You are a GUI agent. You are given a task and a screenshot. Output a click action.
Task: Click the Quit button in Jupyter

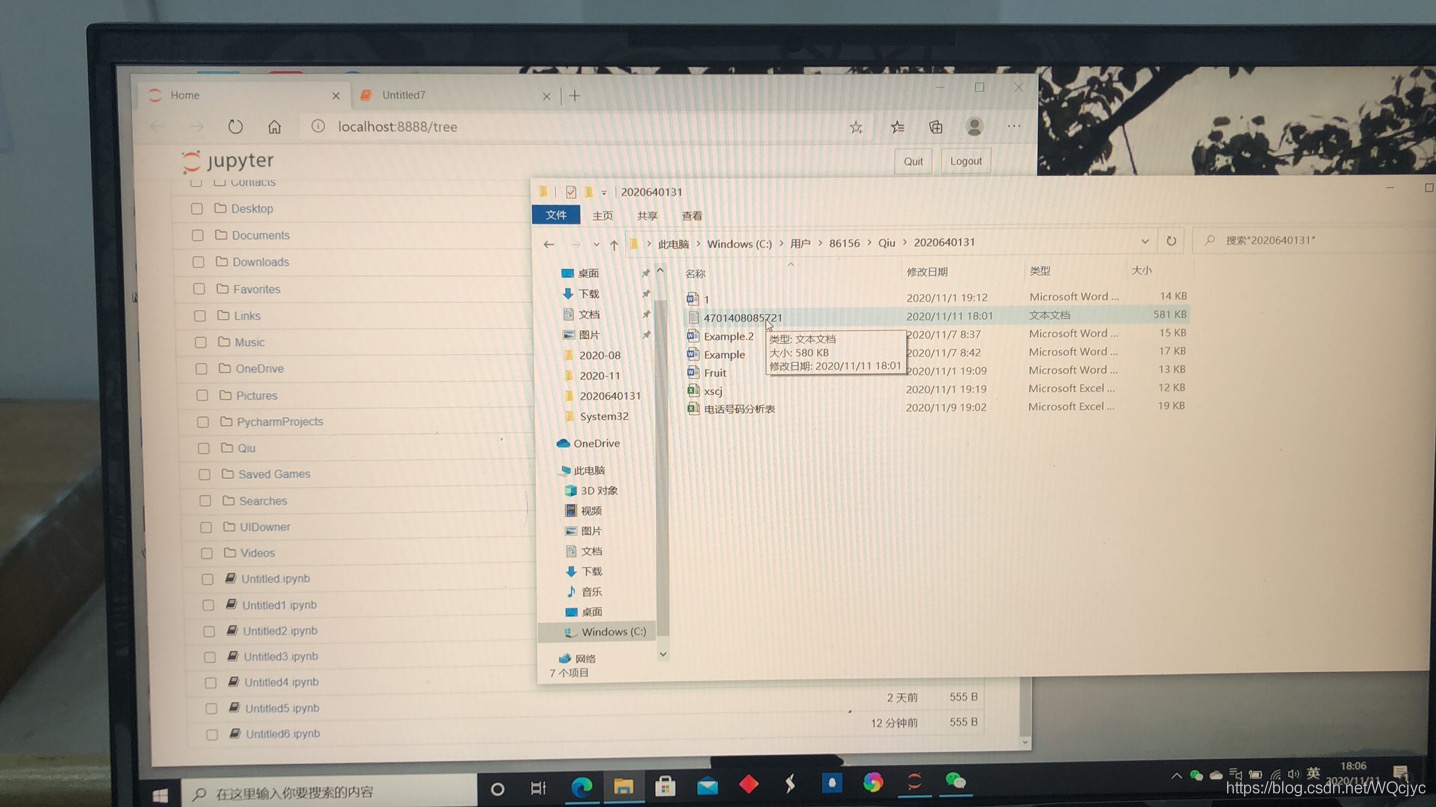click(x=913, y=161)
